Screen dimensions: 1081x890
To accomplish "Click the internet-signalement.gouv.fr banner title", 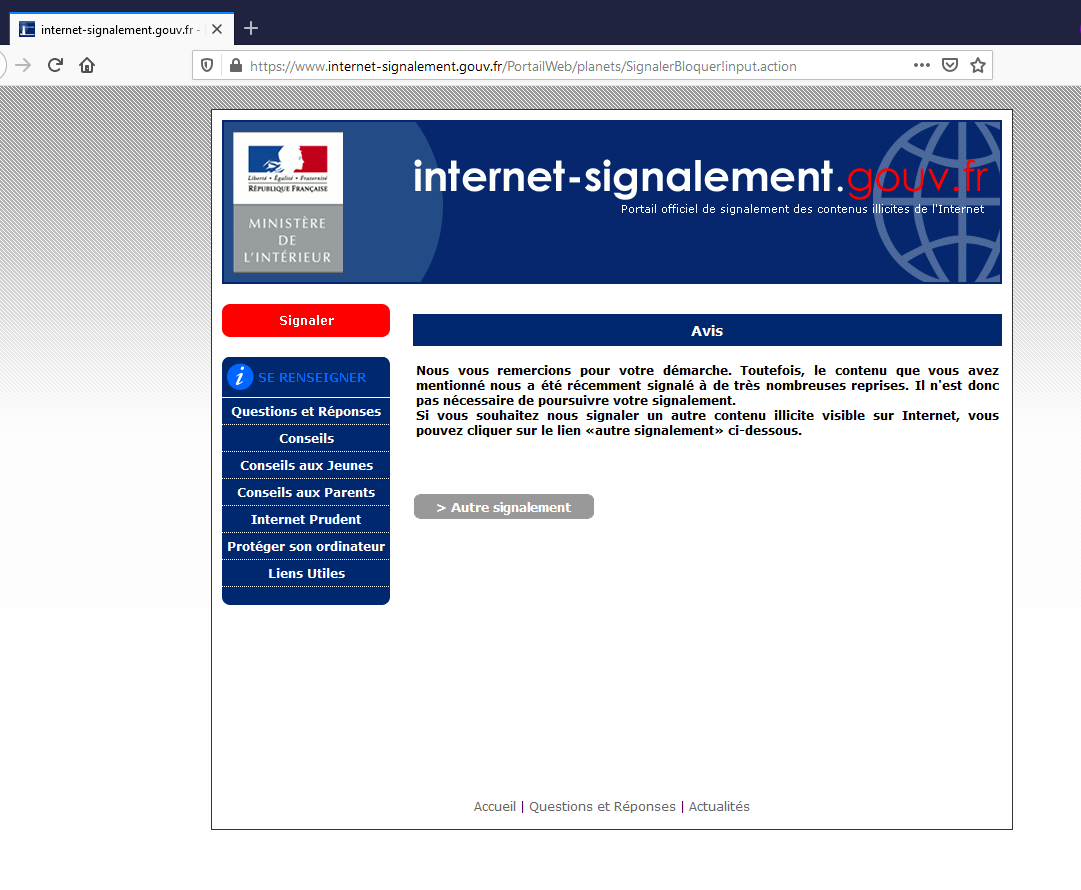I will click(700, 176).
